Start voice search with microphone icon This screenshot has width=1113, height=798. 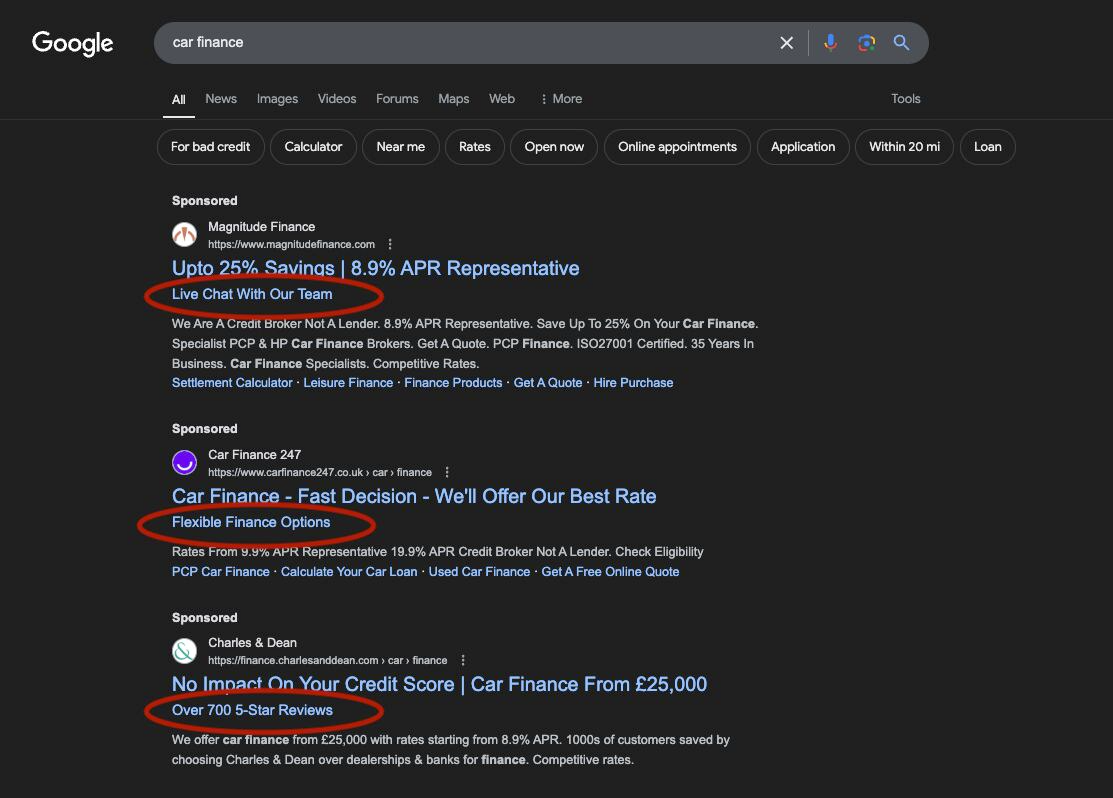830,43
